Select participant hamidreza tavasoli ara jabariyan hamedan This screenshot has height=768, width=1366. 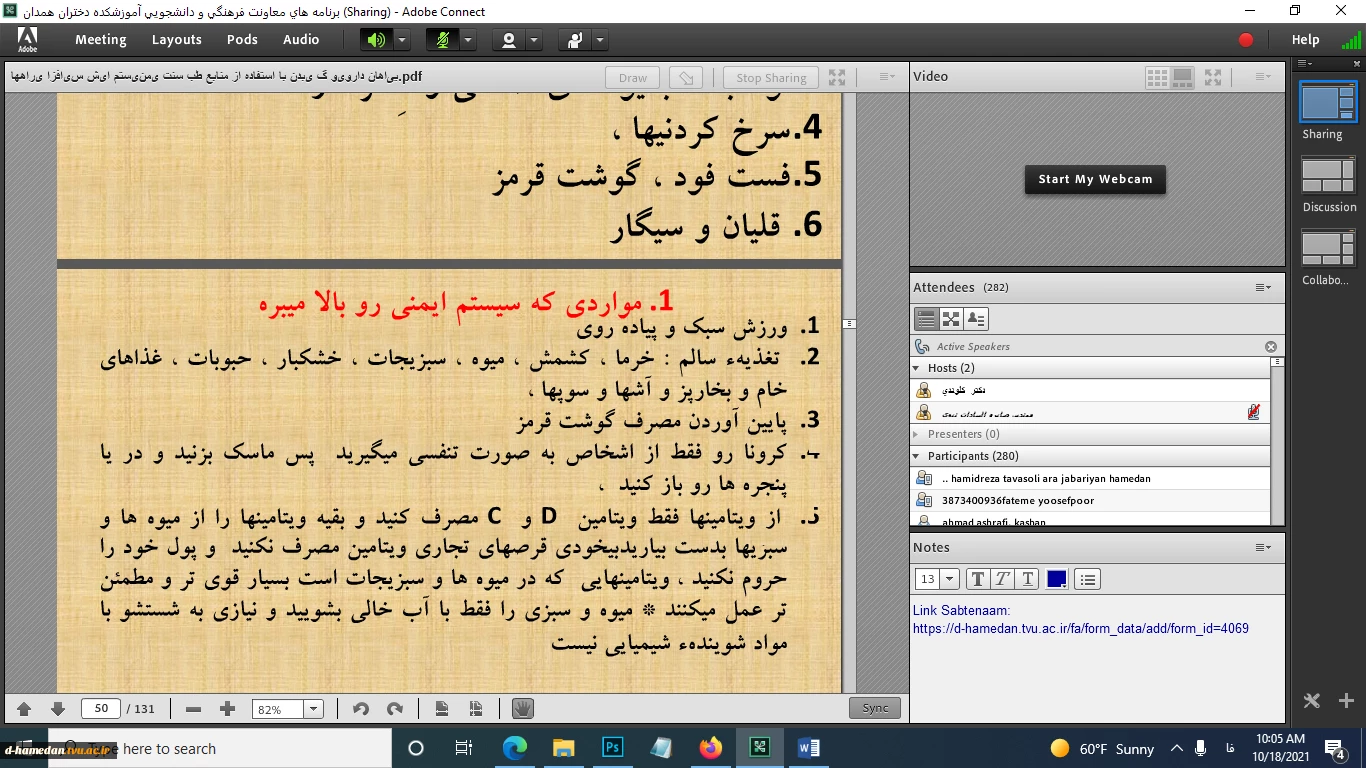(x=1090, y=478)
